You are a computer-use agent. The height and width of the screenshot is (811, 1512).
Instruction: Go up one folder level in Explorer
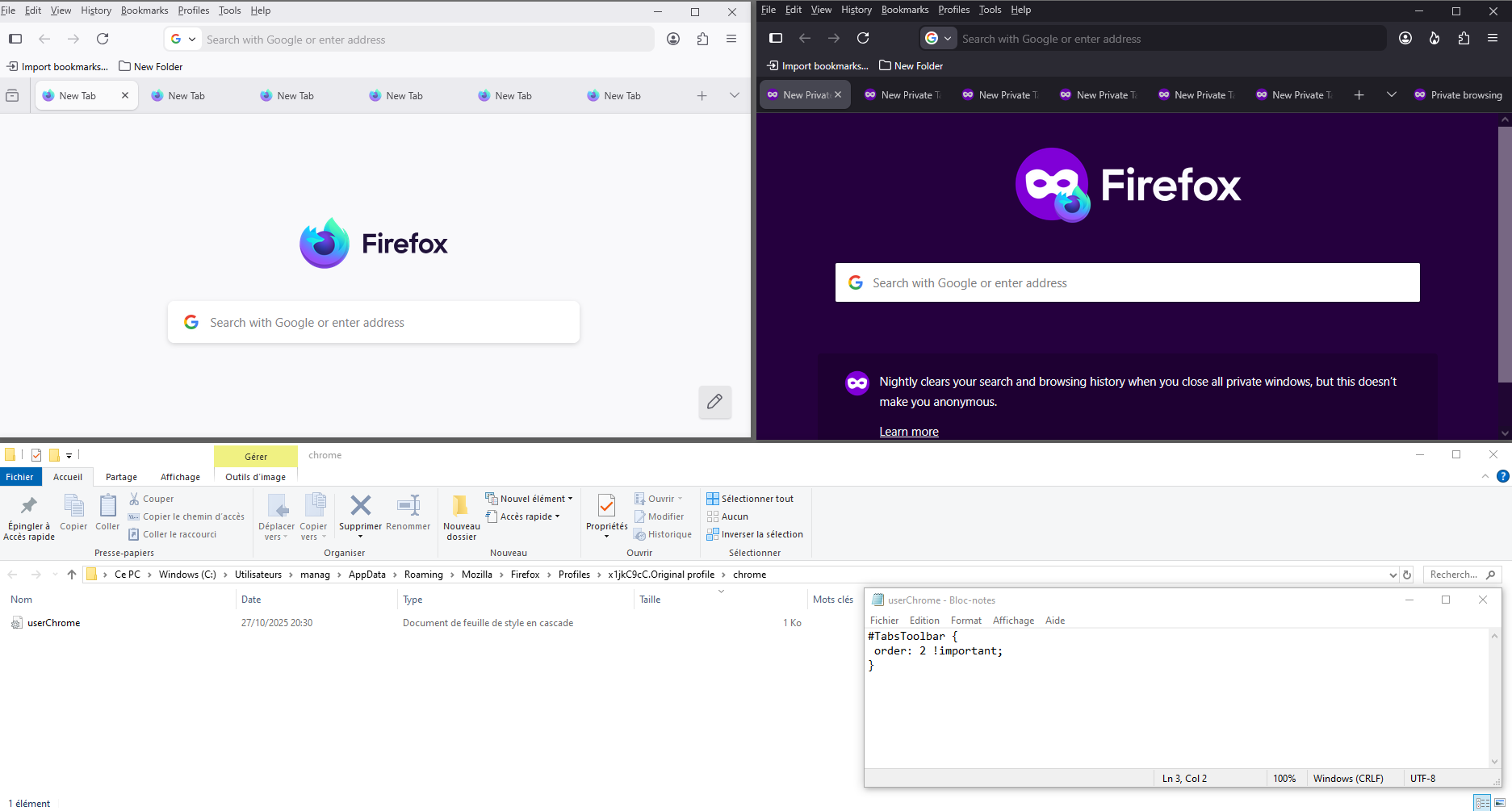coord(72,575)
